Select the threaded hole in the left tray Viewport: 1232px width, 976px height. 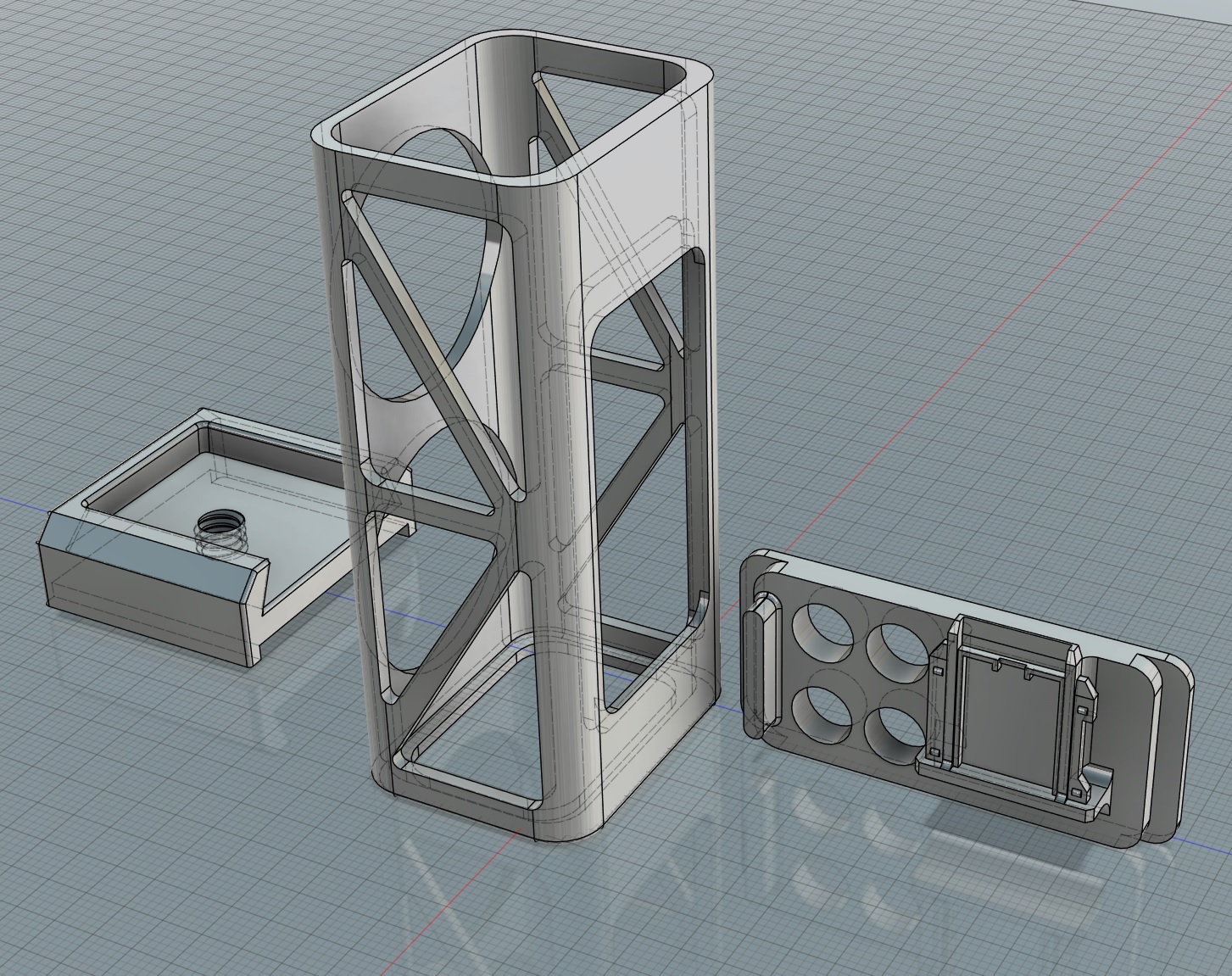[220, 535]
